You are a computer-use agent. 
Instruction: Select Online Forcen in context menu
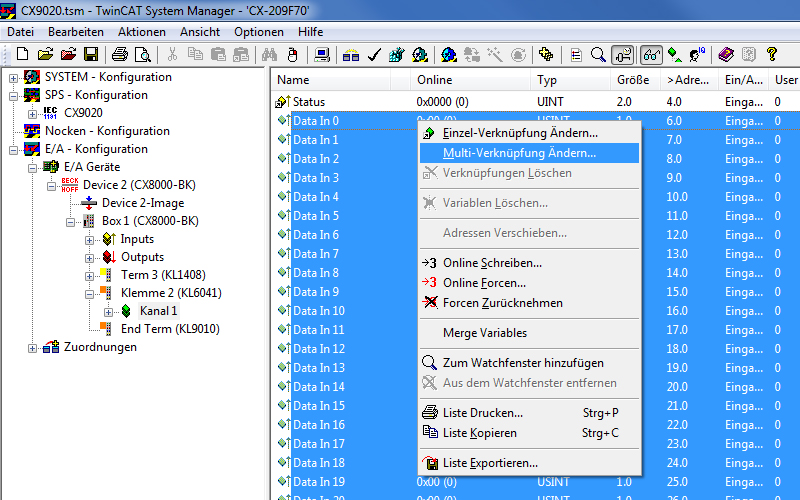[x=529, y=283]
